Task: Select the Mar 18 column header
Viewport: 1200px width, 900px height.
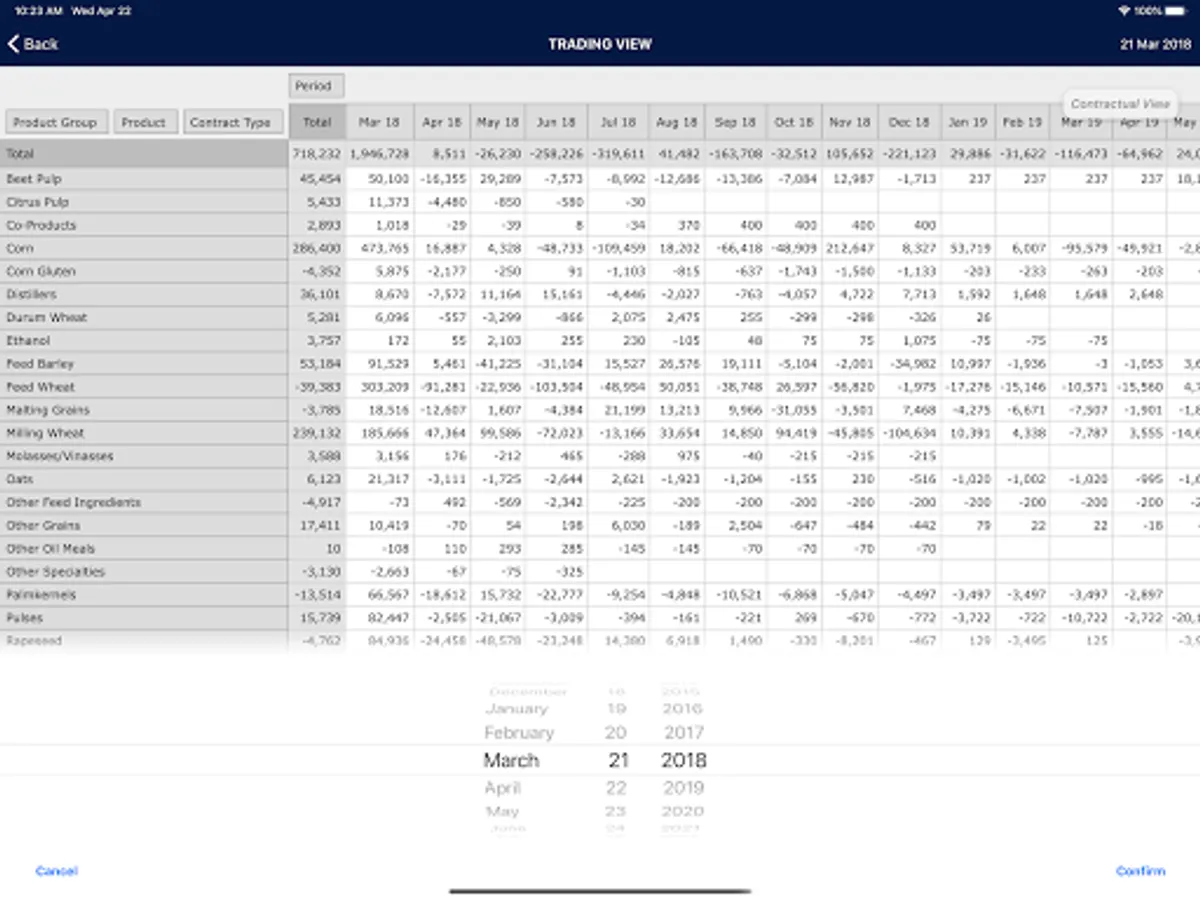Action: [x=380, y=122]
